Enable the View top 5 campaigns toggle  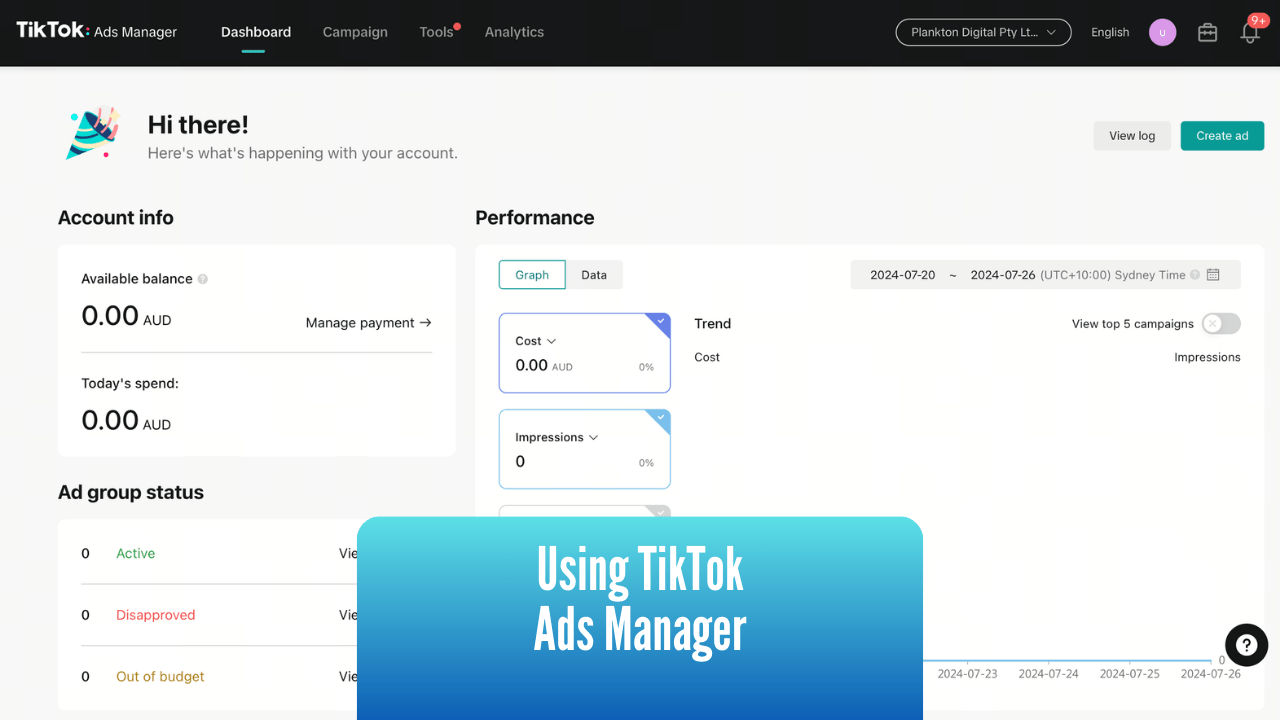(x=1219, y=324)
